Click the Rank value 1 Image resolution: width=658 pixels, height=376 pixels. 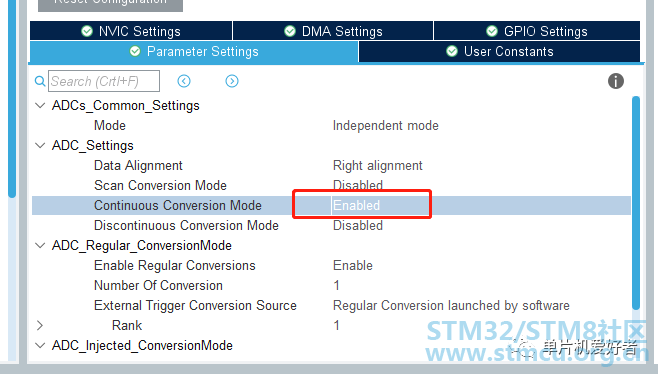tap(337, 325)
